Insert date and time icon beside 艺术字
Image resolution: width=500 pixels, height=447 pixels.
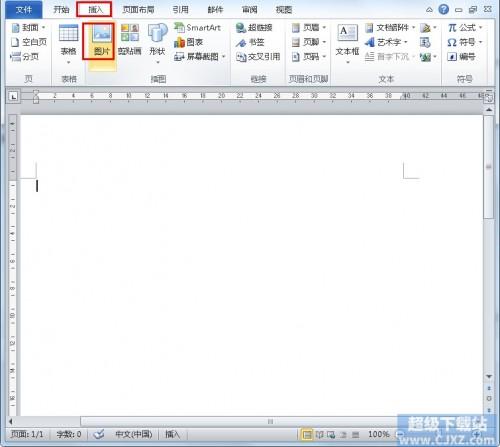[x=425, y=42]
